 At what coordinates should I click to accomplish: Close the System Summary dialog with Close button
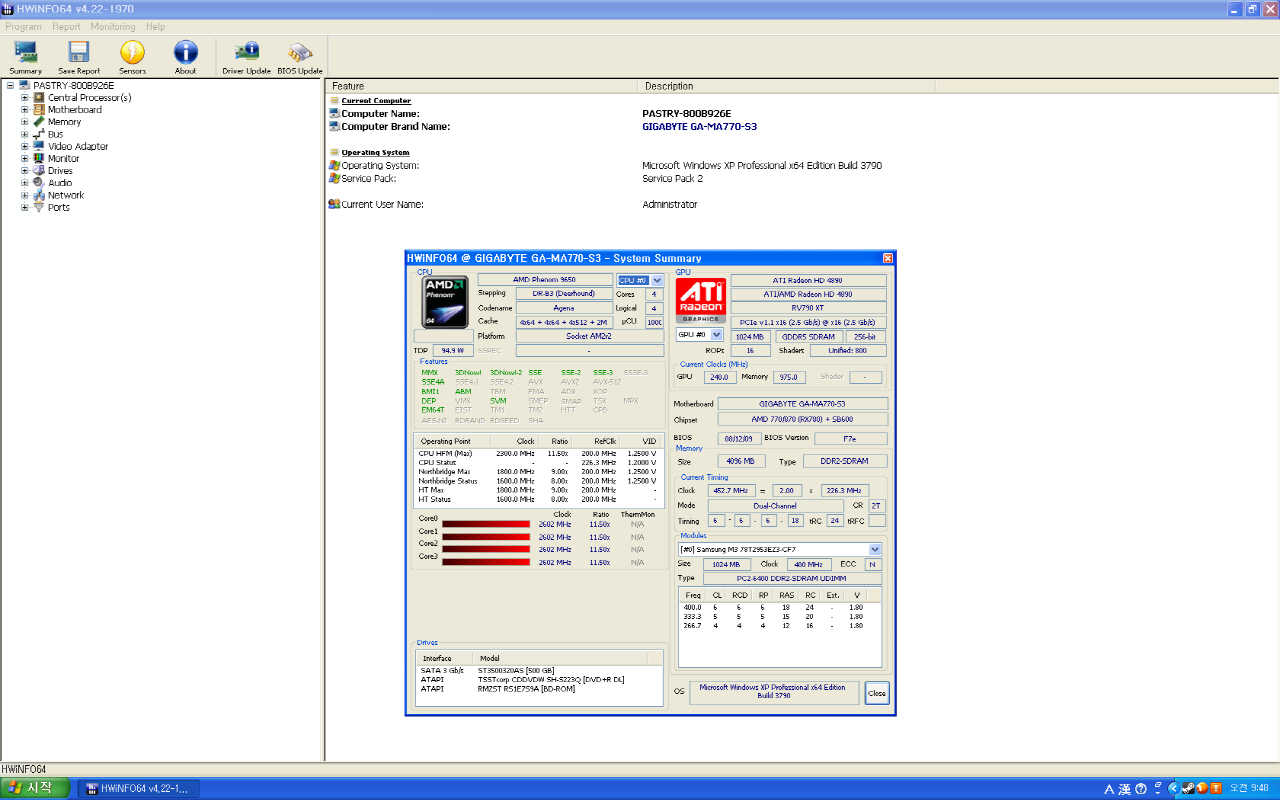pos(877,693)
